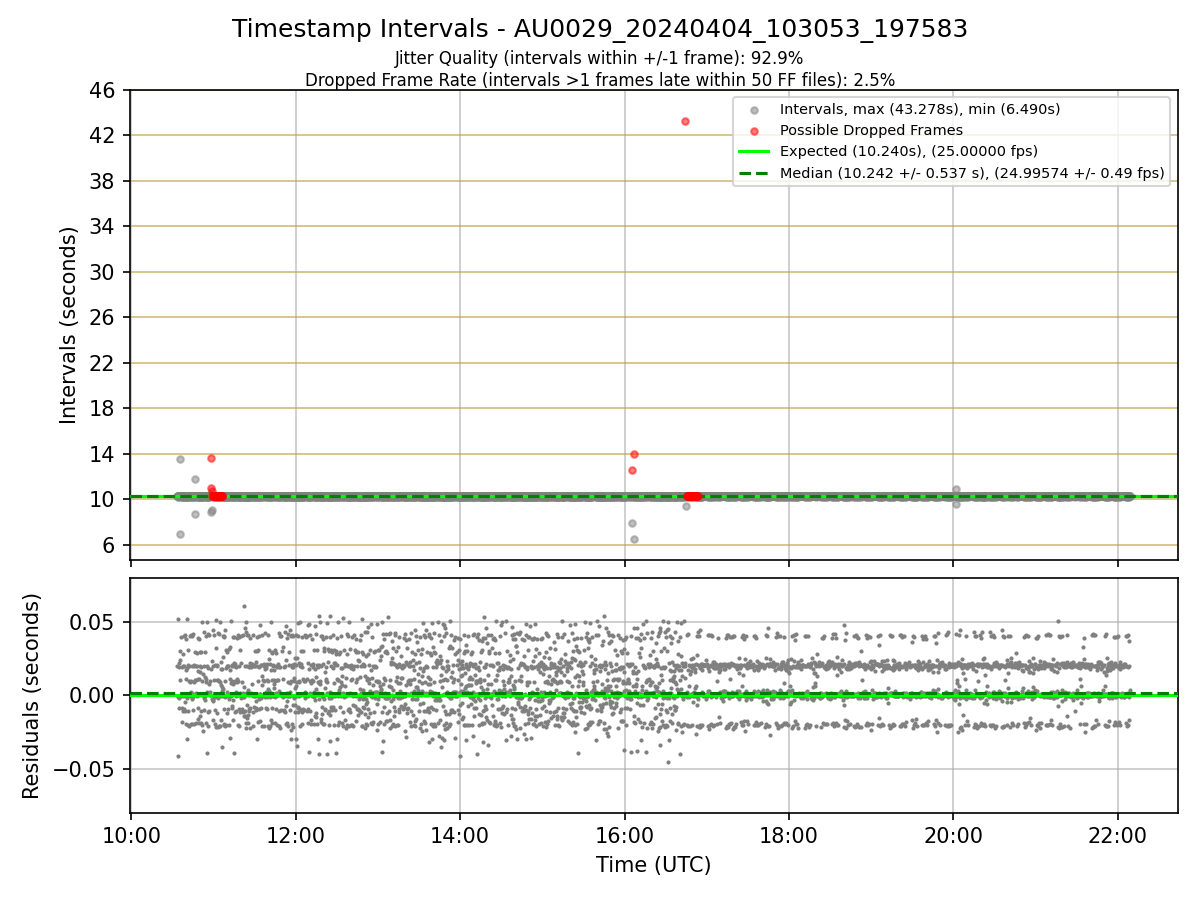Click the 16:00 x-axis tick label

[624, 835]
